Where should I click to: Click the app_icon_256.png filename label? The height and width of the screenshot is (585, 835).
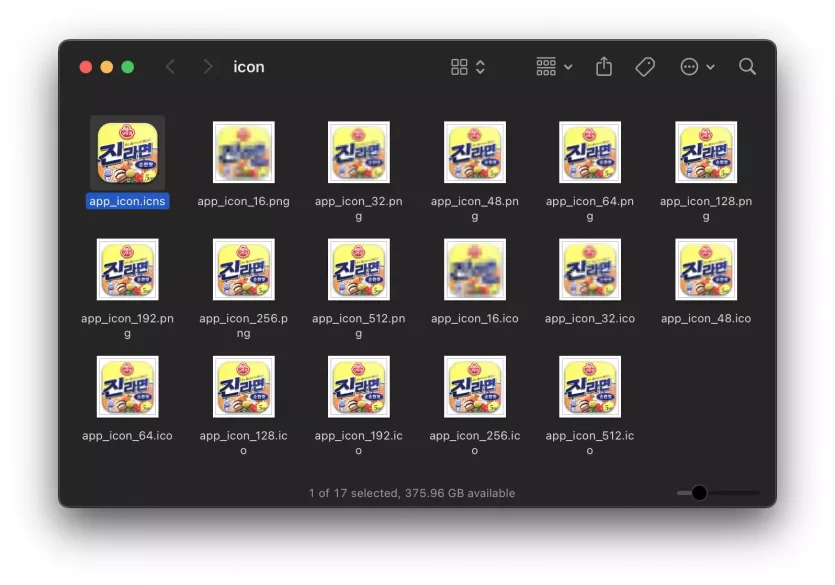[243, 326]
